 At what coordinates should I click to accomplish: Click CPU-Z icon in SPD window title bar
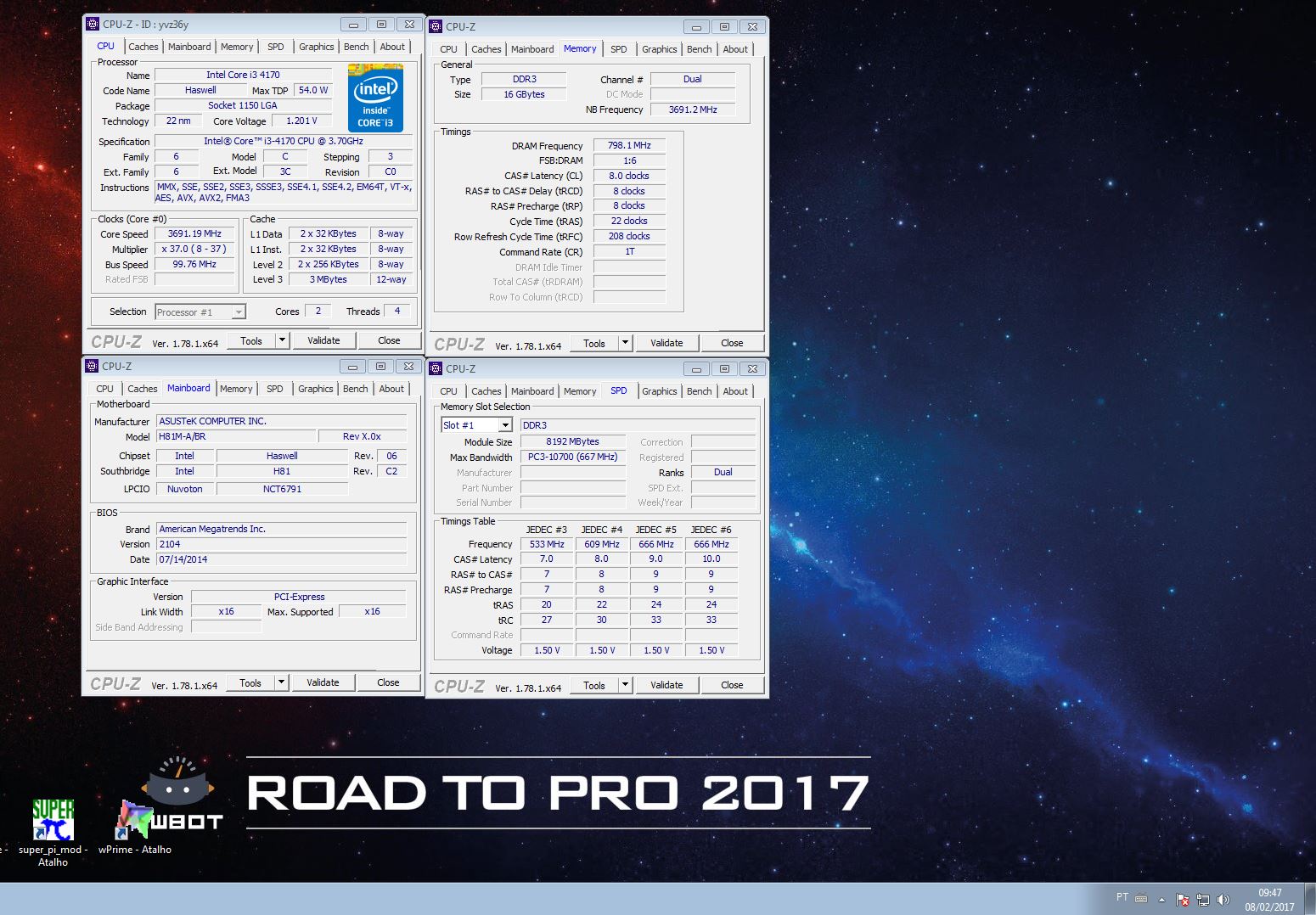coord(436,368)
